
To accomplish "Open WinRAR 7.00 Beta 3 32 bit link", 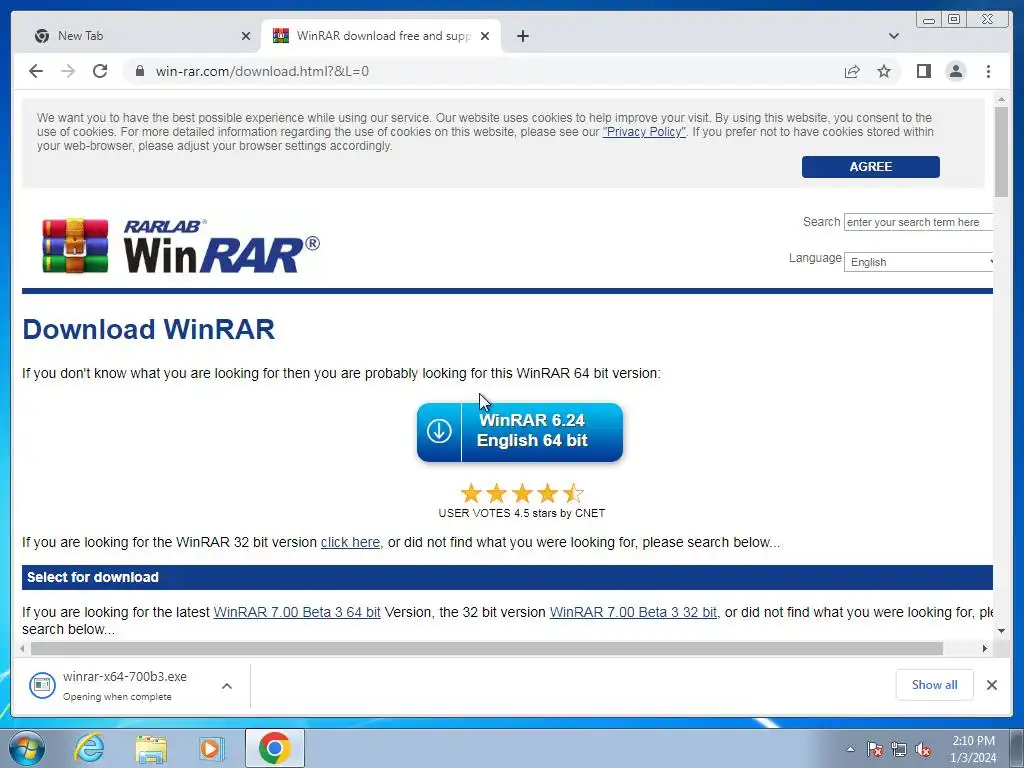I will tap(633, 612).
